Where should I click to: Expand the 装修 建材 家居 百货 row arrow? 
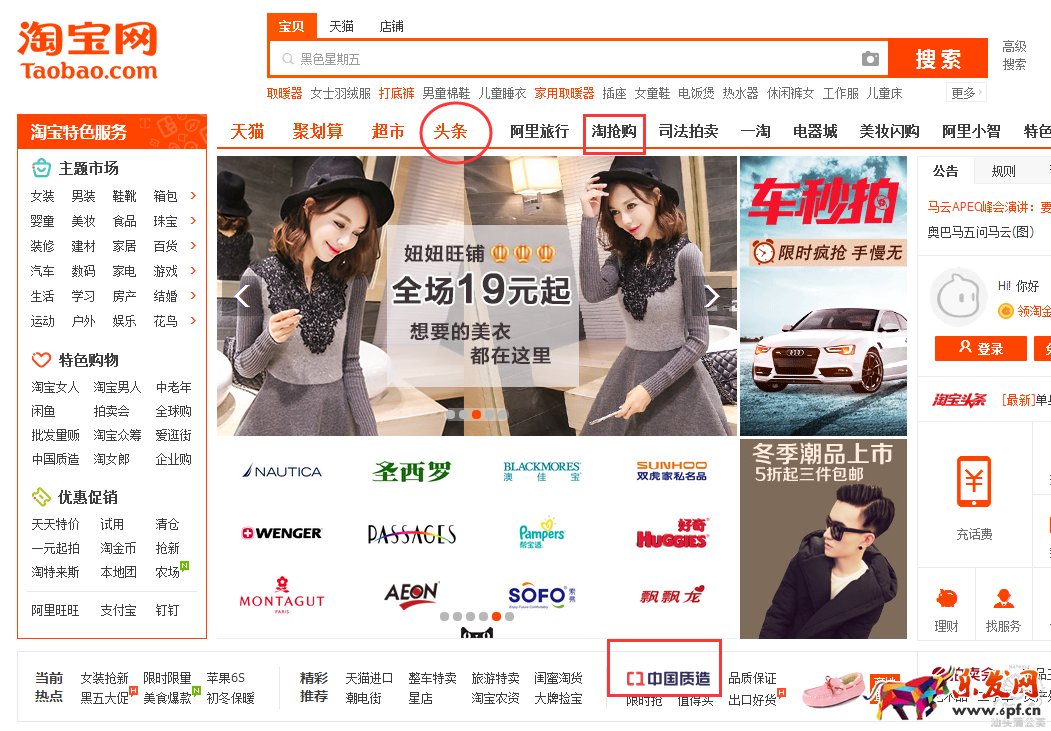click(193, 246)
